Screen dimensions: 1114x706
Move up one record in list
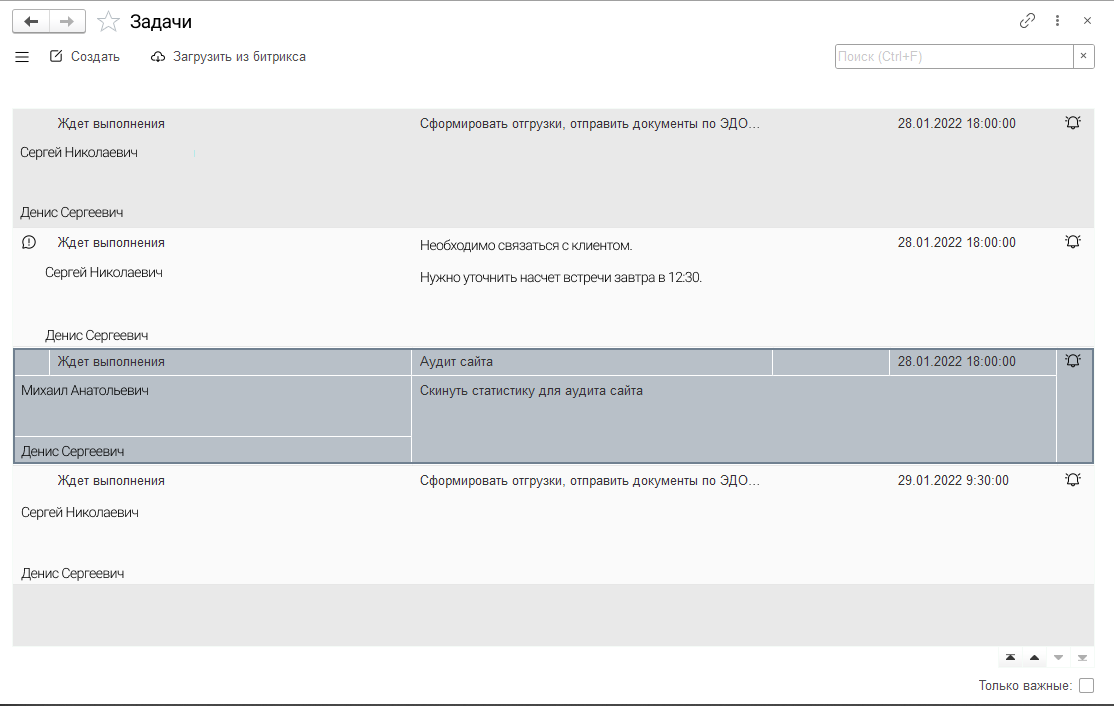[1034, 658]
